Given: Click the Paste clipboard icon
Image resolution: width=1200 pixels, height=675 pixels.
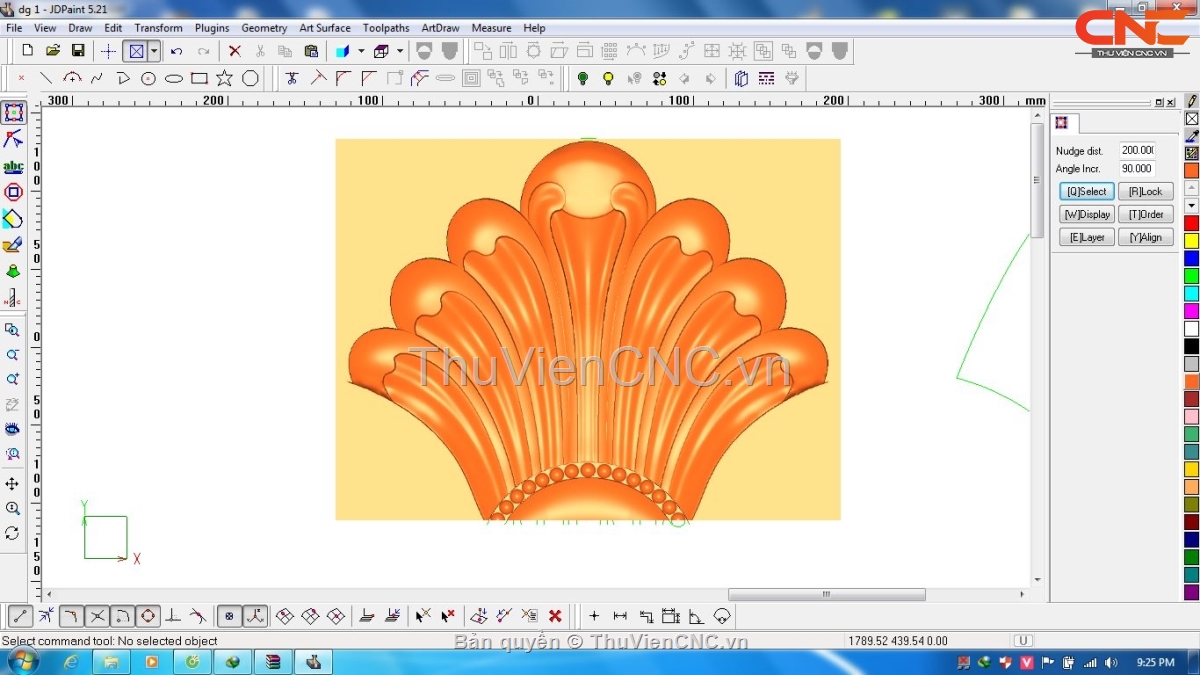Looking at the screenshot, I should coord(311,51).
